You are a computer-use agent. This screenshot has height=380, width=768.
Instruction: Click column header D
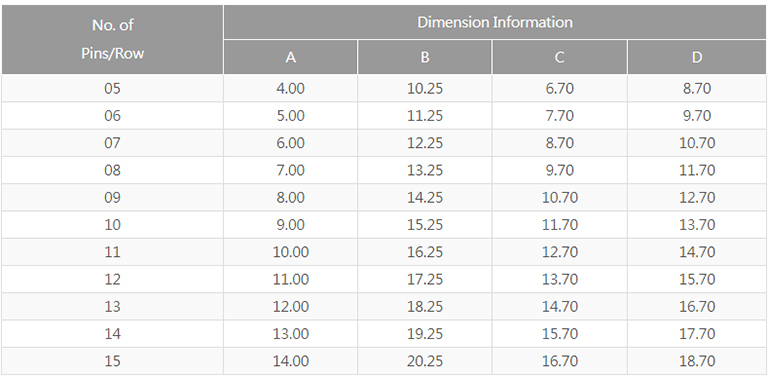(696, 57)
